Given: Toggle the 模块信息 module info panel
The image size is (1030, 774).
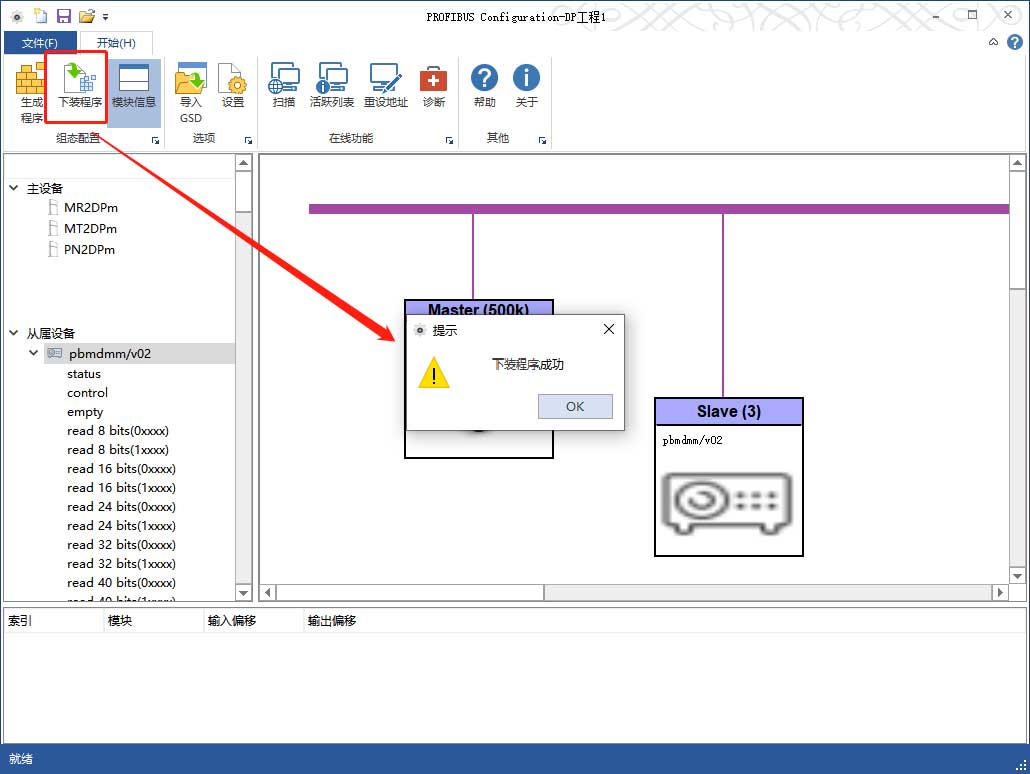Looking at the screenshot, I should pos(133,88).
